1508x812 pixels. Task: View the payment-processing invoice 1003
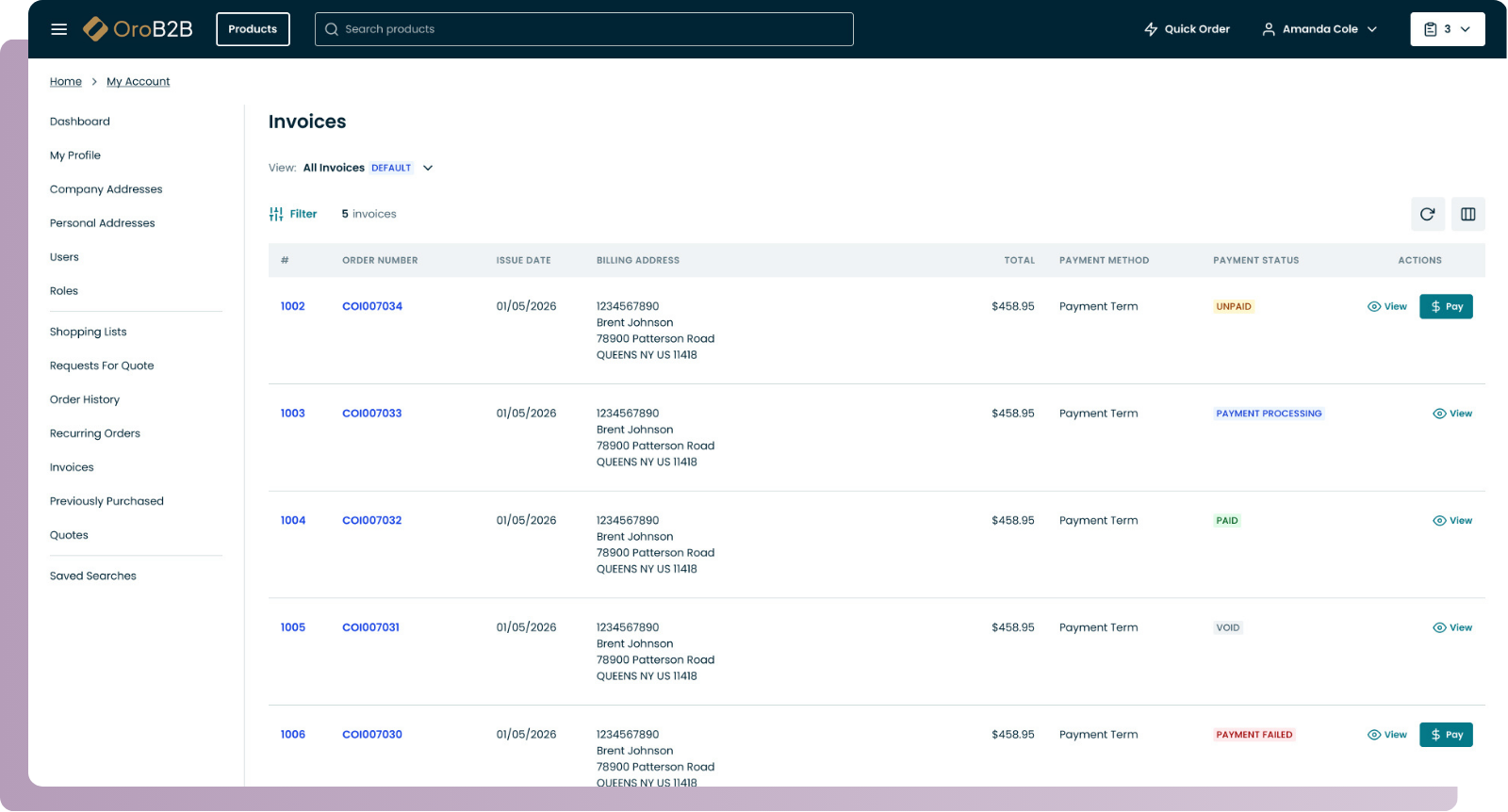coord(1452,414)
